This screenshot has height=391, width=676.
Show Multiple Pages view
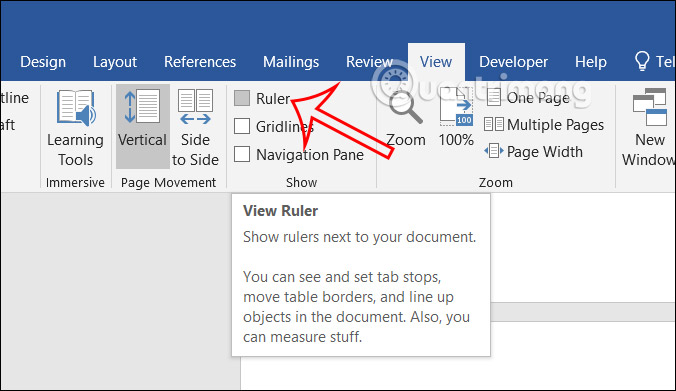(543, 125)
